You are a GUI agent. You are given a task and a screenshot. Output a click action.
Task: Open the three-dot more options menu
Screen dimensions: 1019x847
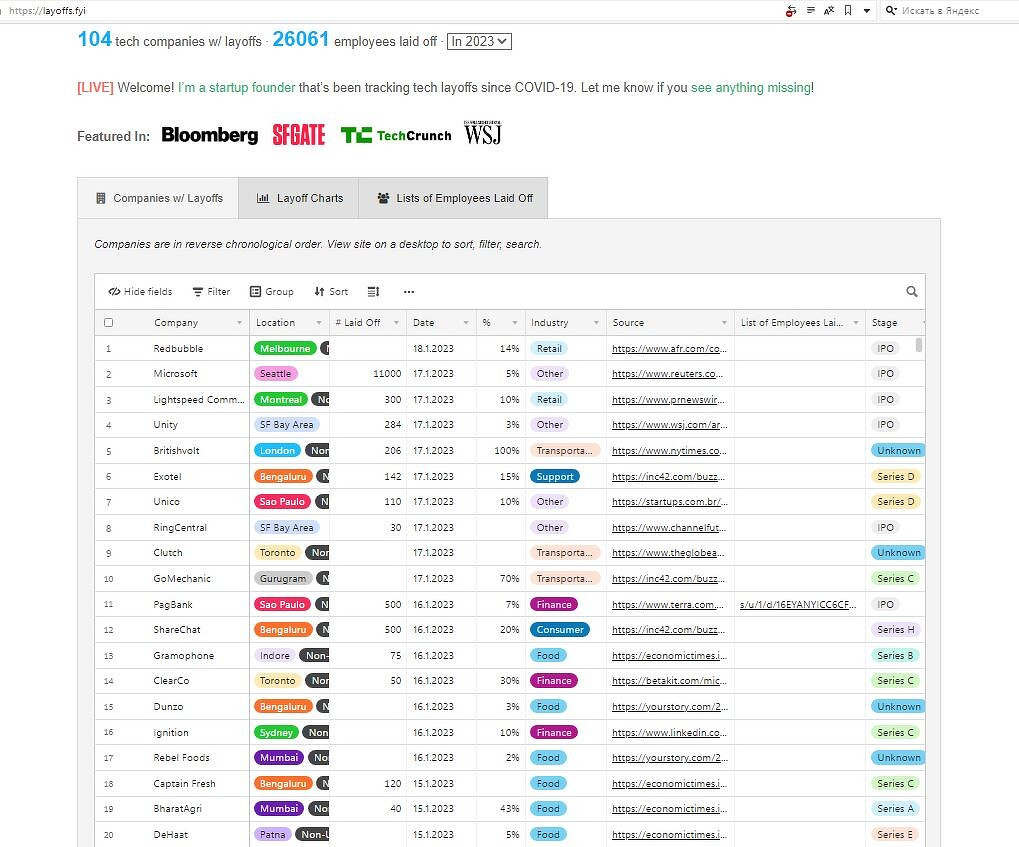408,292
